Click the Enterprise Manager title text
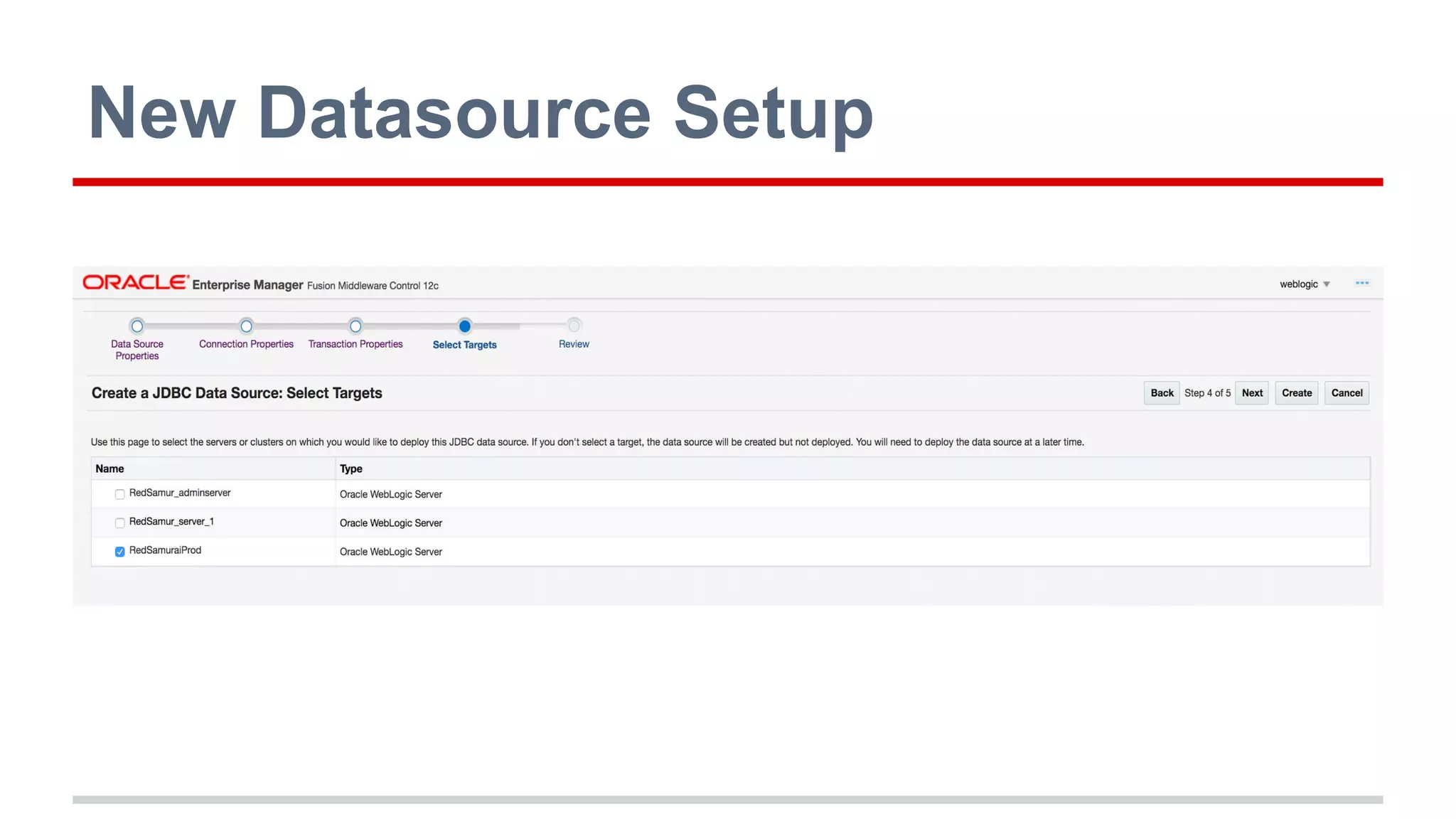 (x=247, y=285)
